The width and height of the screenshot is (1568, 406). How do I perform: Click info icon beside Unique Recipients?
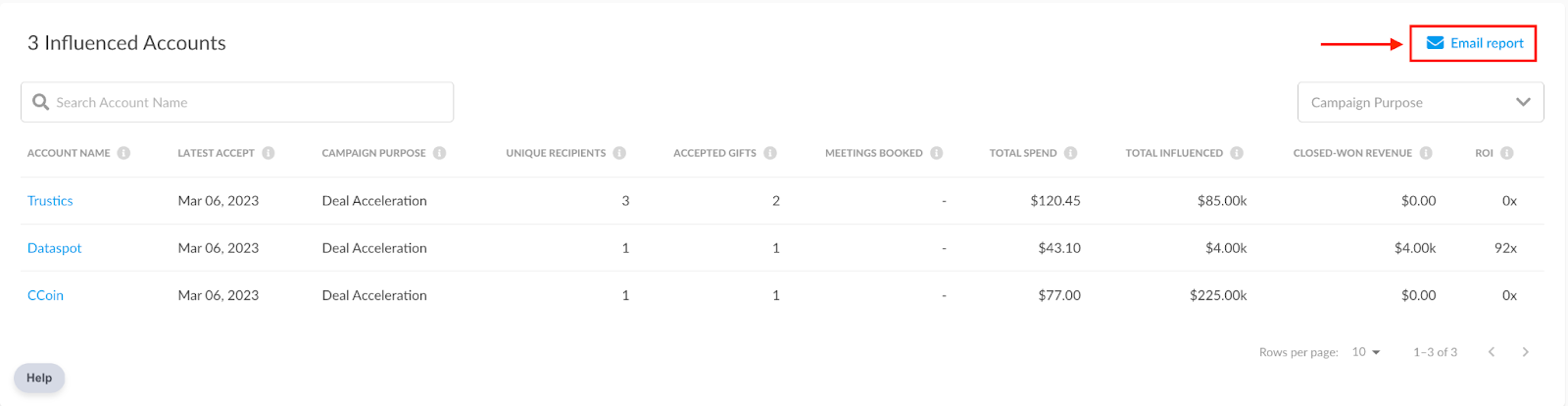(619, 153)
